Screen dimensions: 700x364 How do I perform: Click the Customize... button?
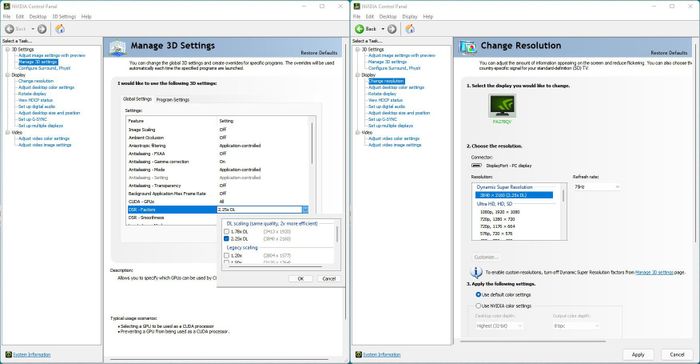(x=486, y=257)
